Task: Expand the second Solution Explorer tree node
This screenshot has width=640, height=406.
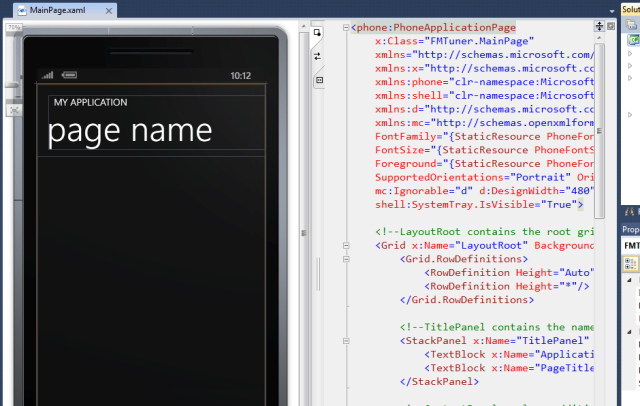Action: [630, 66]
